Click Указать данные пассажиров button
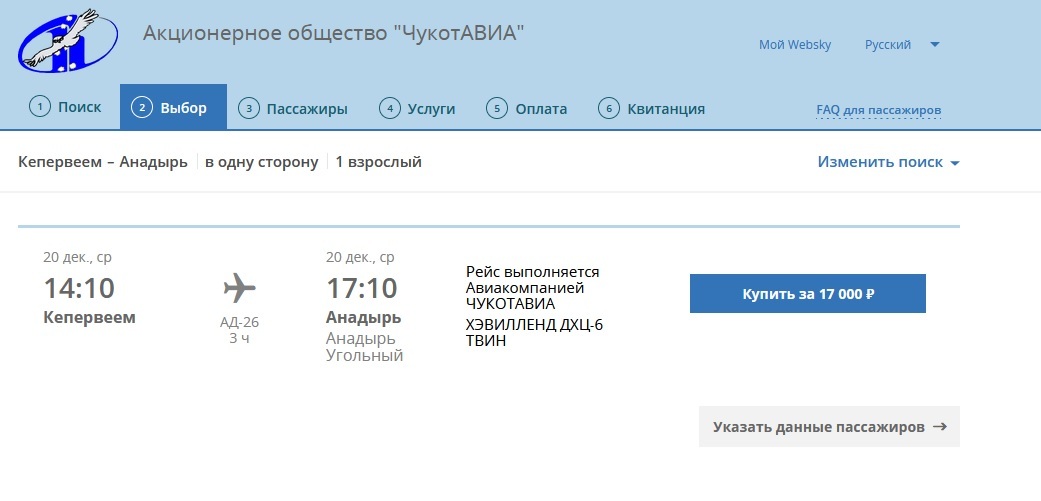Screen dimensions: 1041x501 tap(829, 426)
